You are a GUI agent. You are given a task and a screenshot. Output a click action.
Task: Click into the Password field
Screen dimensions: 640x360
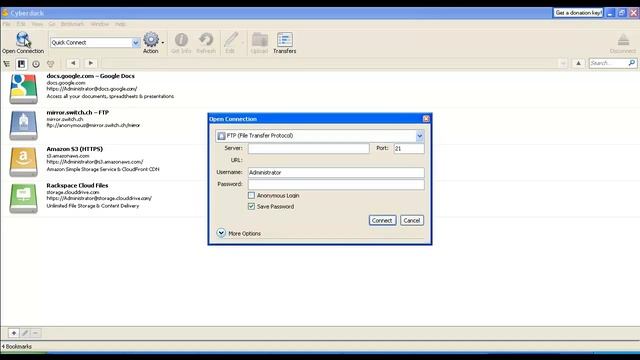[336, 184]
